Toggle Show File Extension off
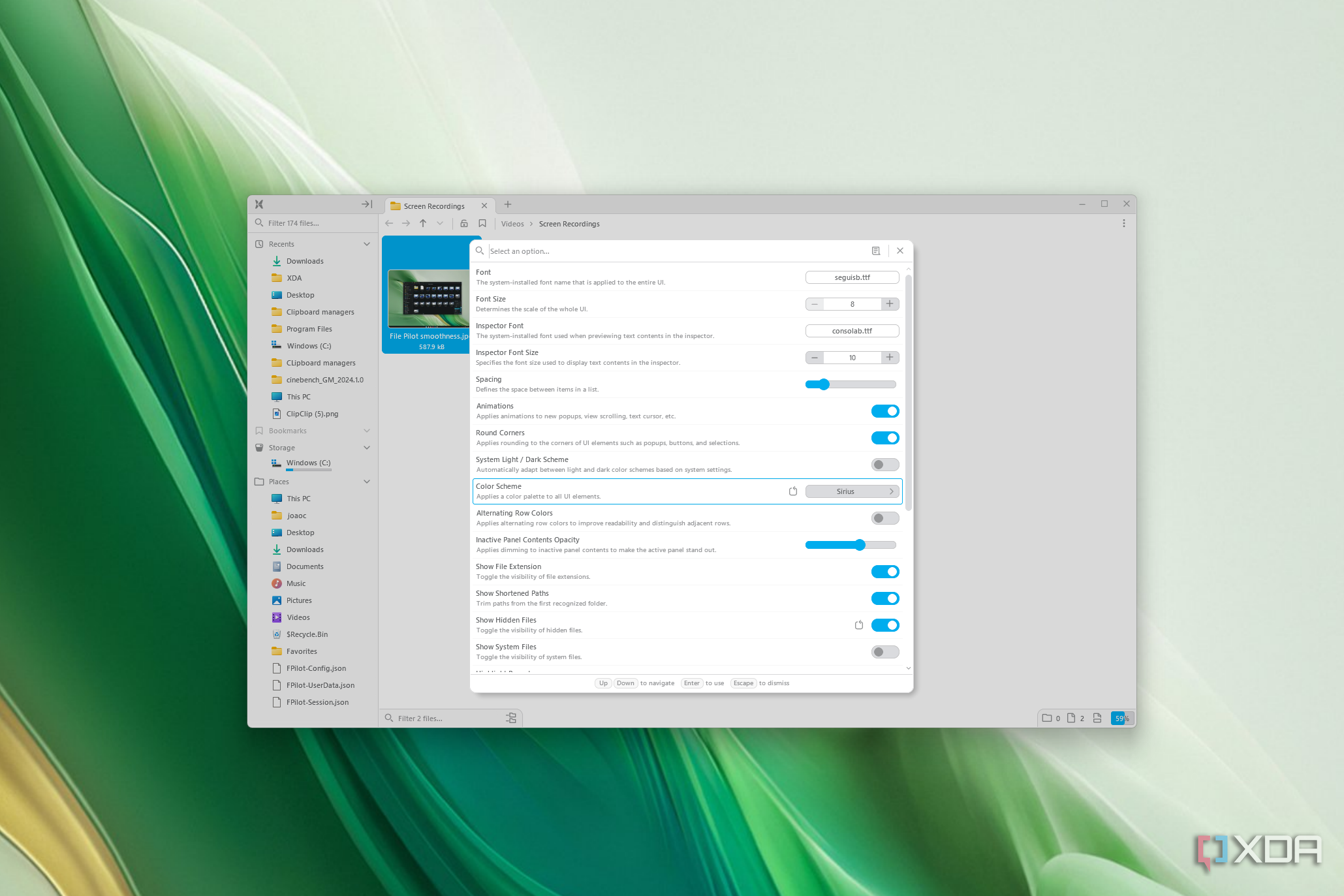 885,572
